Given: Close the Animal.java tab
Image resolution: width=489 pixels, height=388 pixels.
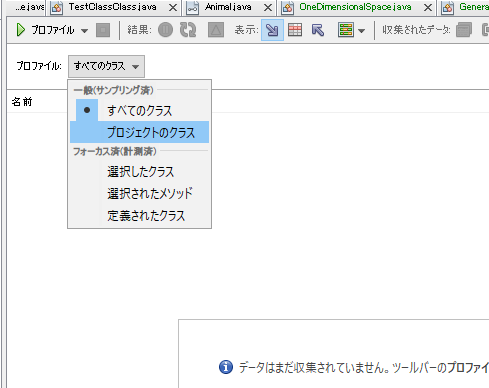Looking at the screenshot, I should [268, 7].
